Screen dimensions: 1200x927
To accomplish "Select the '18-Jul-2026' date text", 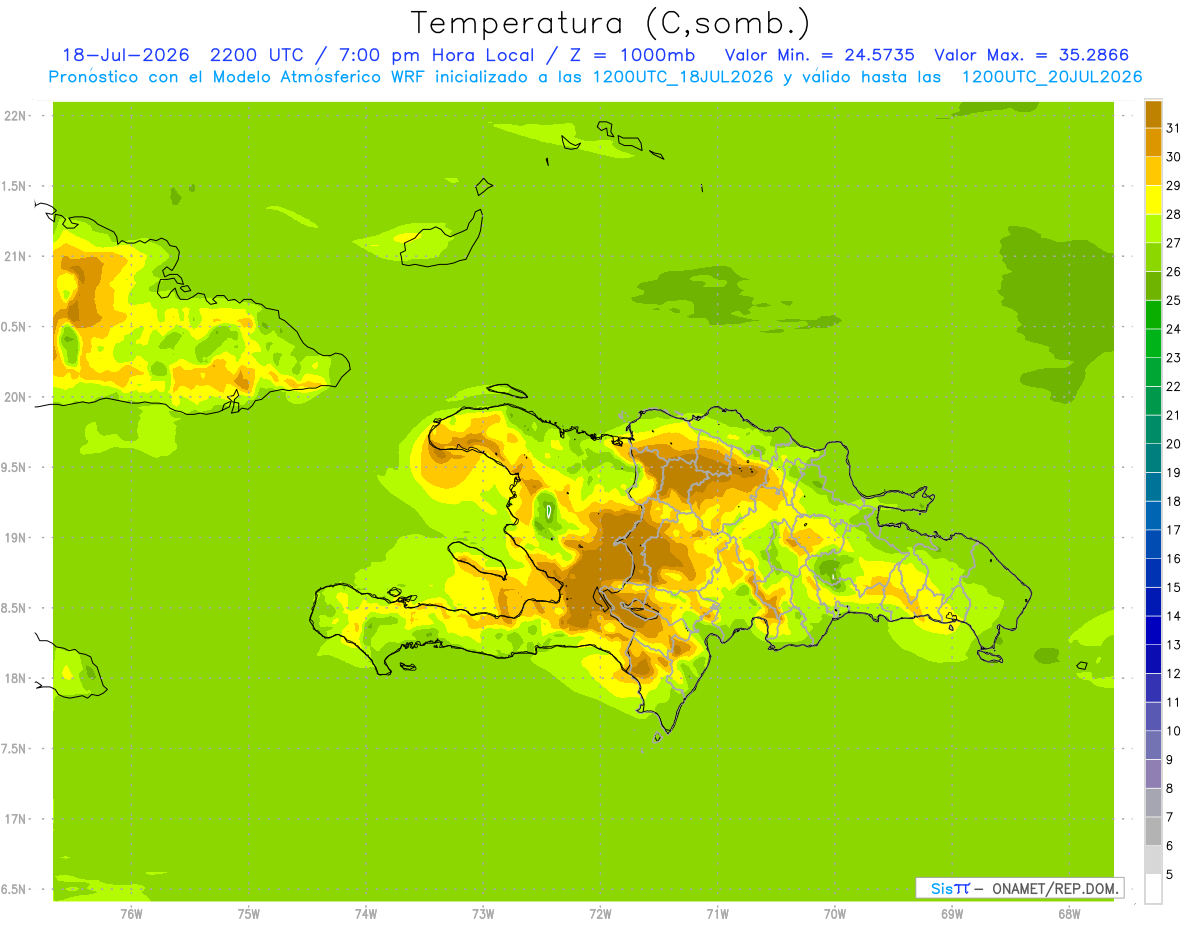I will click(x=125, y=54).
